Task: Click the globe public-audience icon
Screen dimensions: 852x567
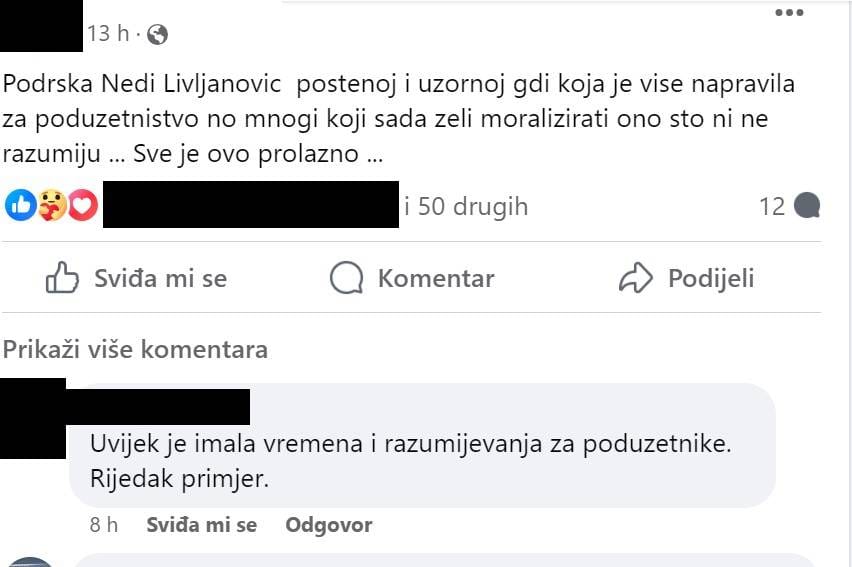Action: [x=157, y=35]
